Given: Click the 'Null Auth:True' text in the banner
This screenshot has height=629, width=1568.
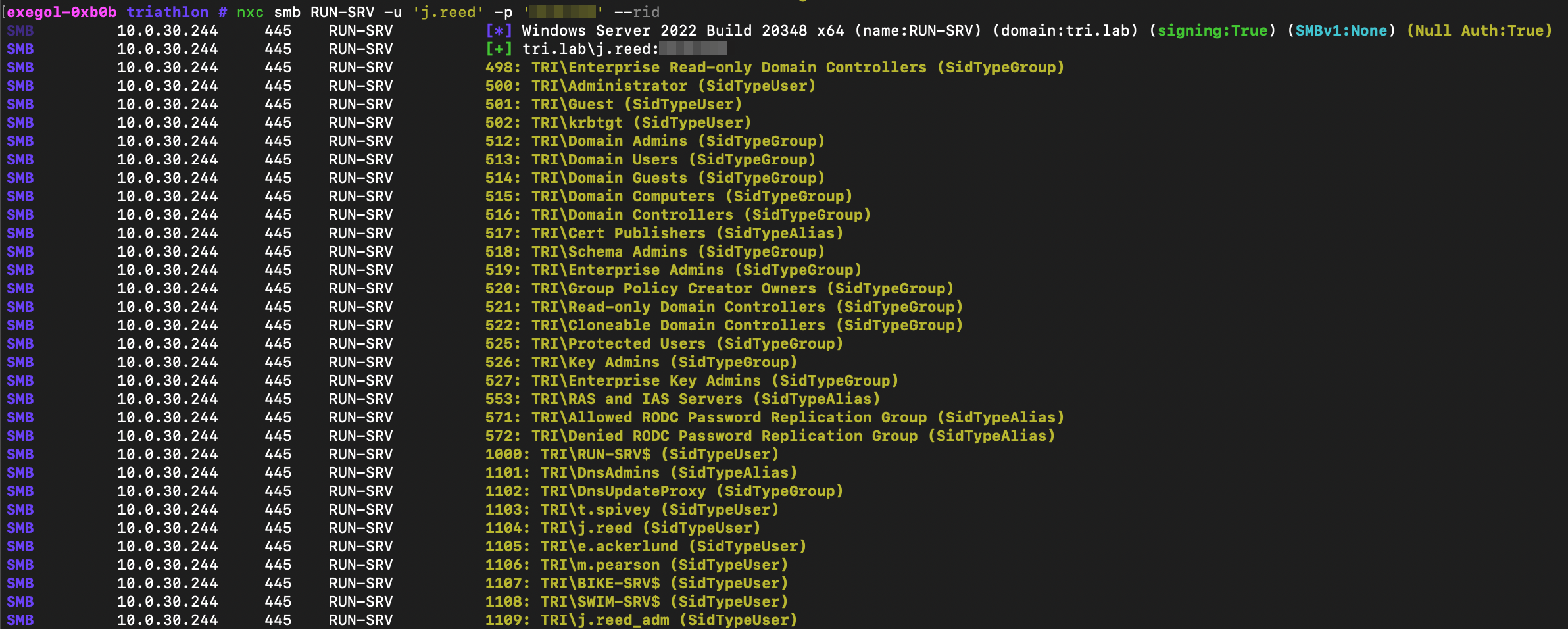Looking at the screenshot, I should pyautogui.click(x=1479, y=31).
